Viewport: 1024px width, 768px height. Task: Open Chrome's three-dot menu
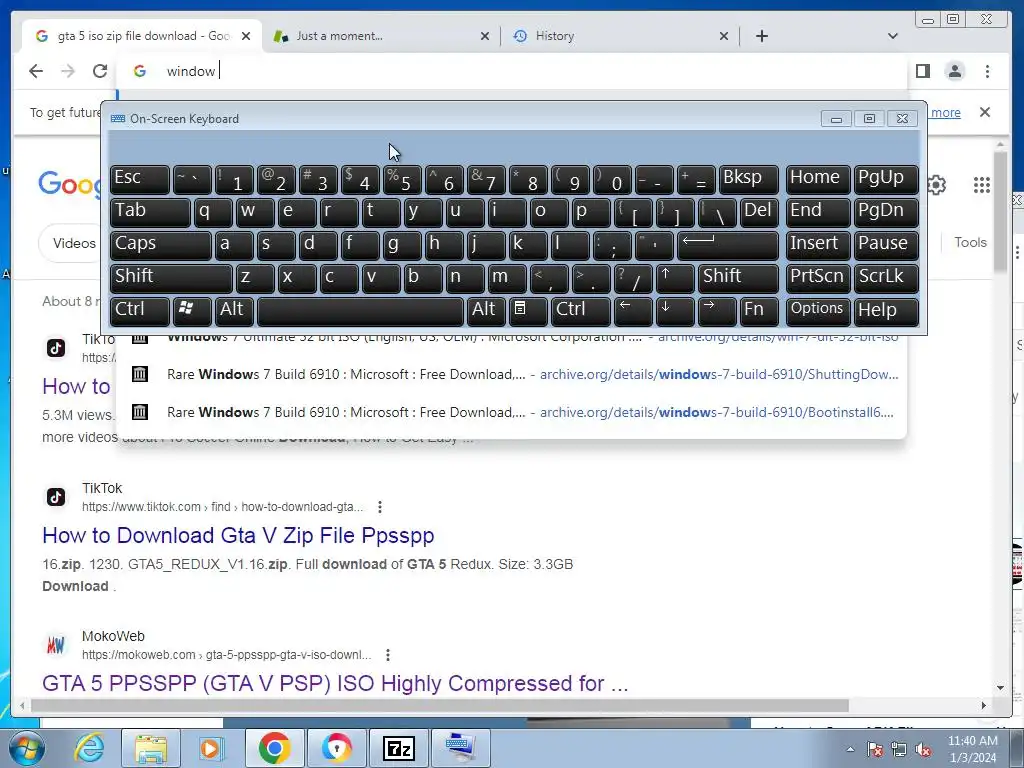coord(987,71)
